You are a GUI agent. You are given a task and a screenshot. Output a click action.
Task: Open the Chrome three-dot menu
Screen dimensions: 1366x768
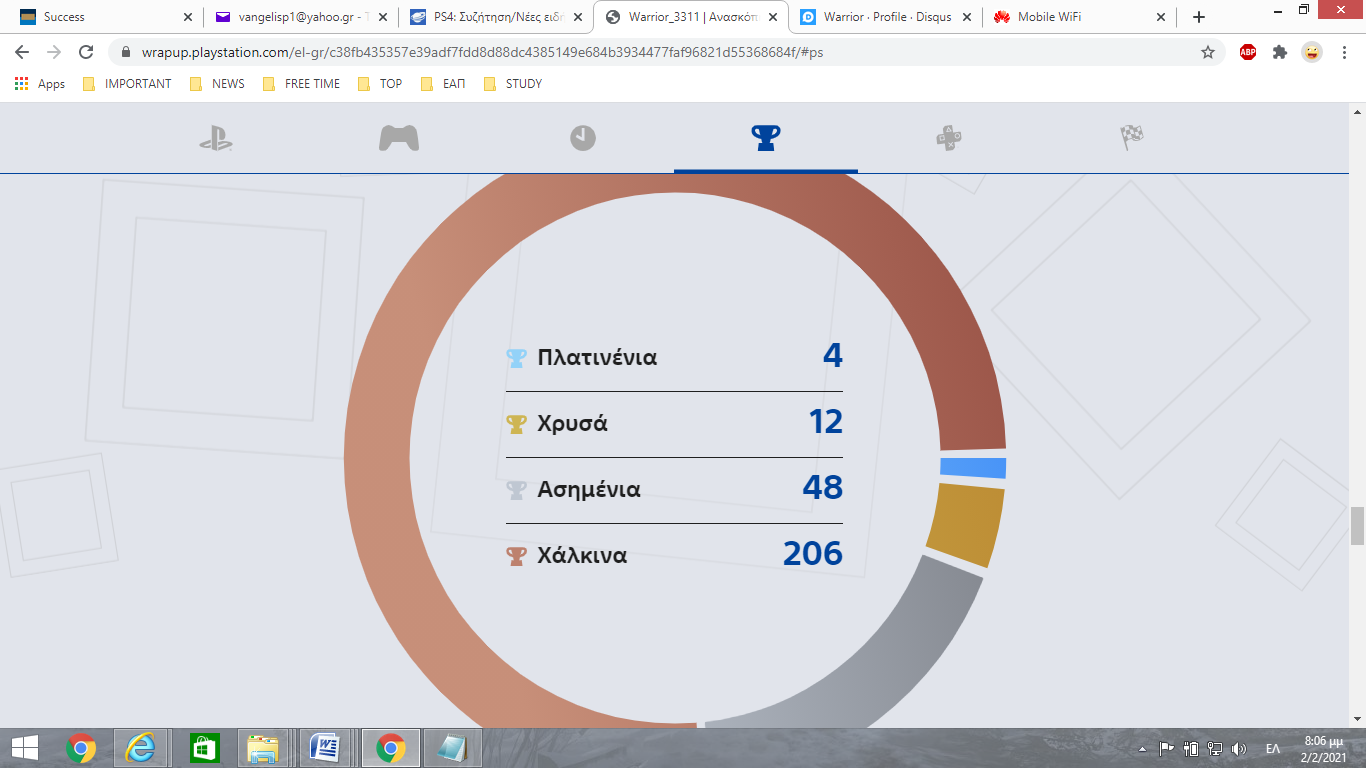pos(1344,52)
